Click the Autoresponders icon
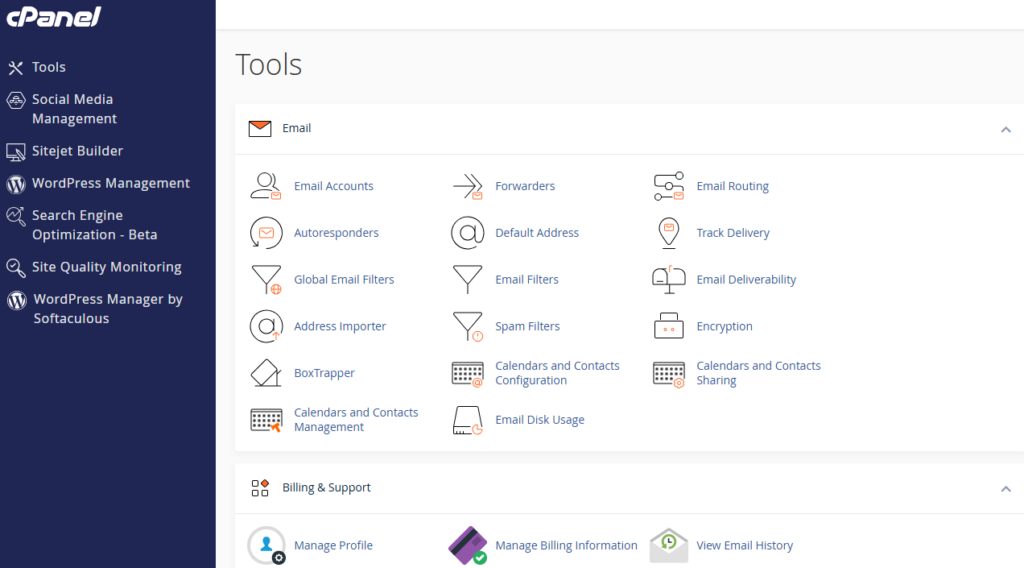This screenshot has width=1024, height=568. 266,233
